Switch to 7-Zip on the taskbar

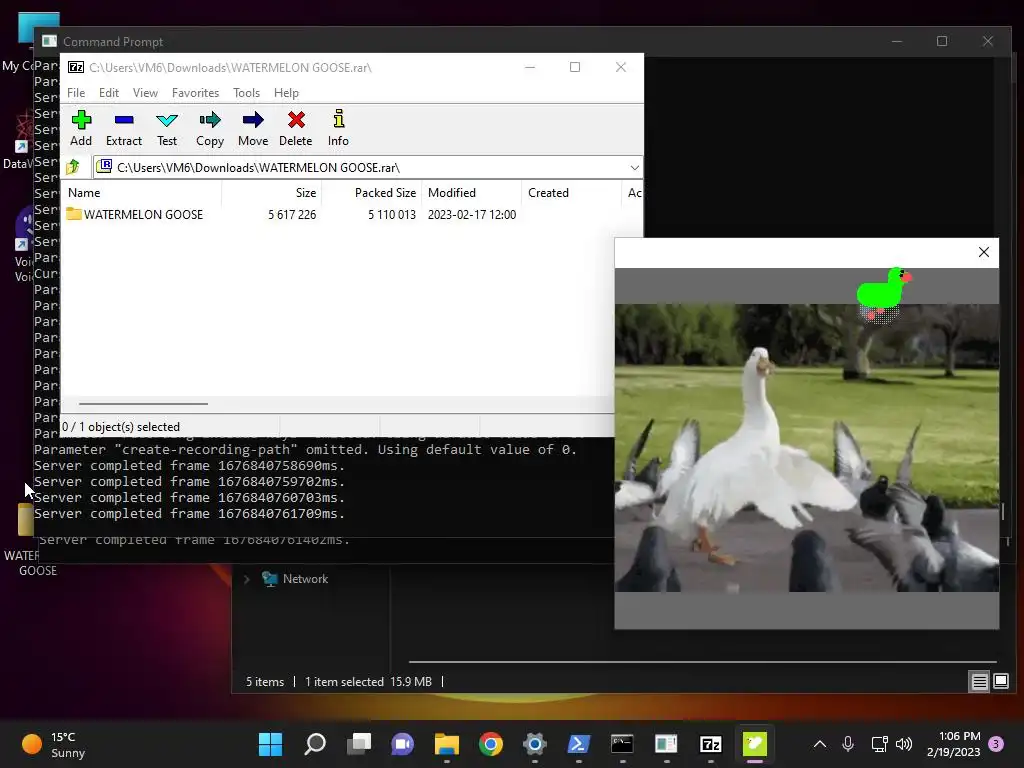(x=711, y=744)
